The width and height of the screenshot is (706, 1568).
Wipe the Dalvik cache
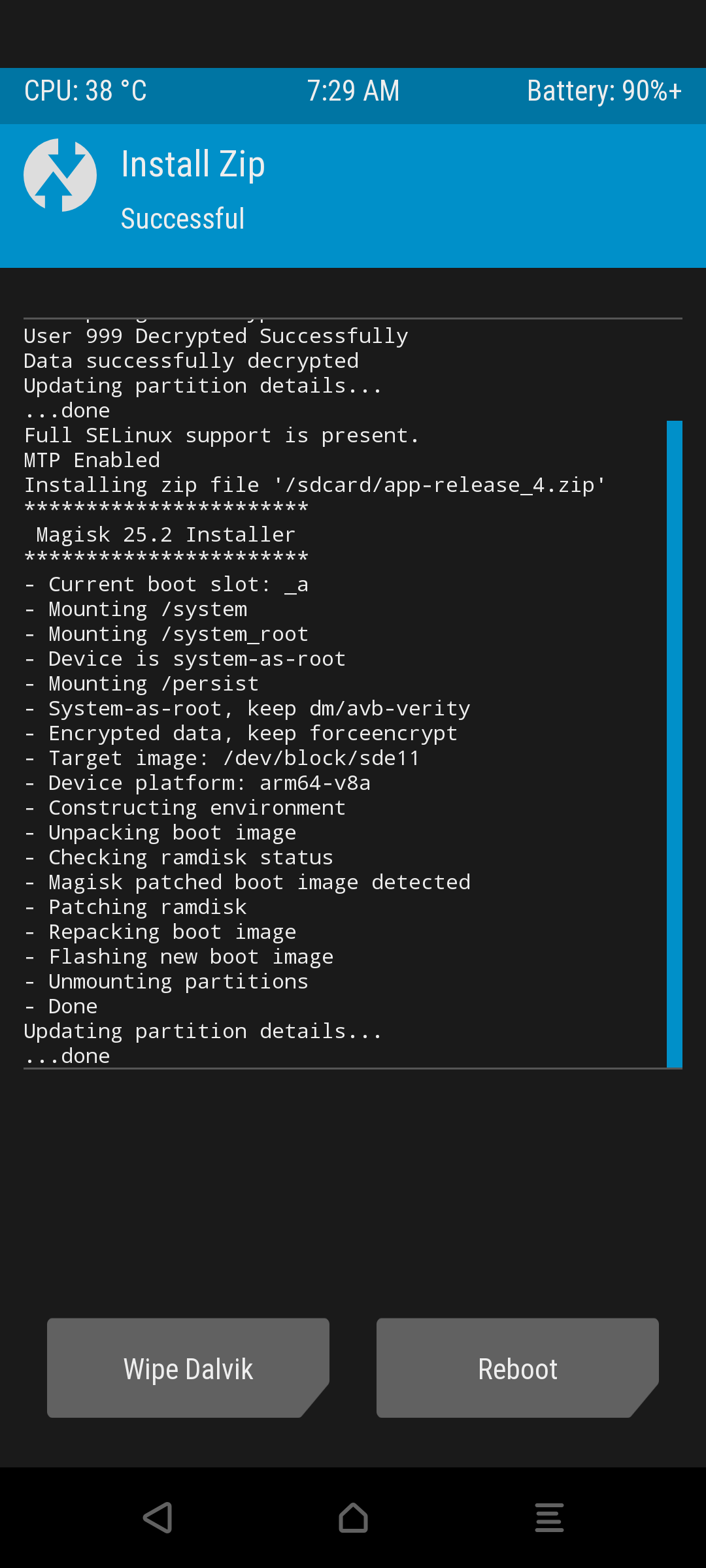[x=188, y=1368]
